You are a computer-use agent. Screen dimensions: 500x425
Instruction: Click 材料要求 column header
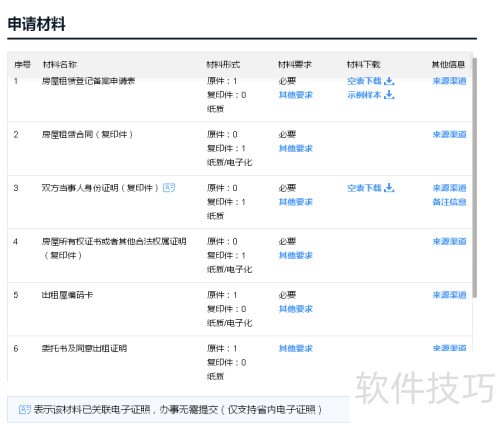point(295,64)
